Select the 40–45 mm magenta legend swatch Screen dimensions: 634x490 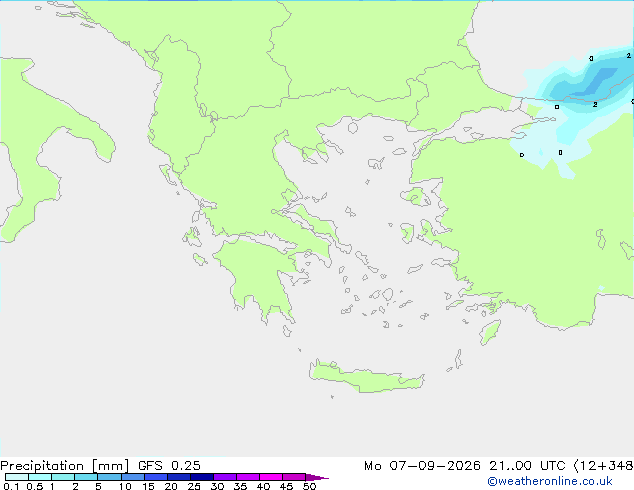coord(271,477)
